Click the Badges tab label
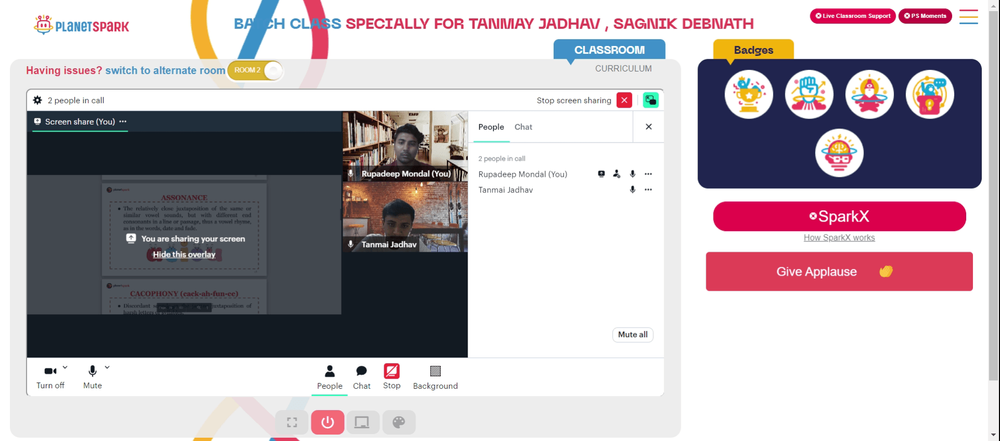 (753, 50)
